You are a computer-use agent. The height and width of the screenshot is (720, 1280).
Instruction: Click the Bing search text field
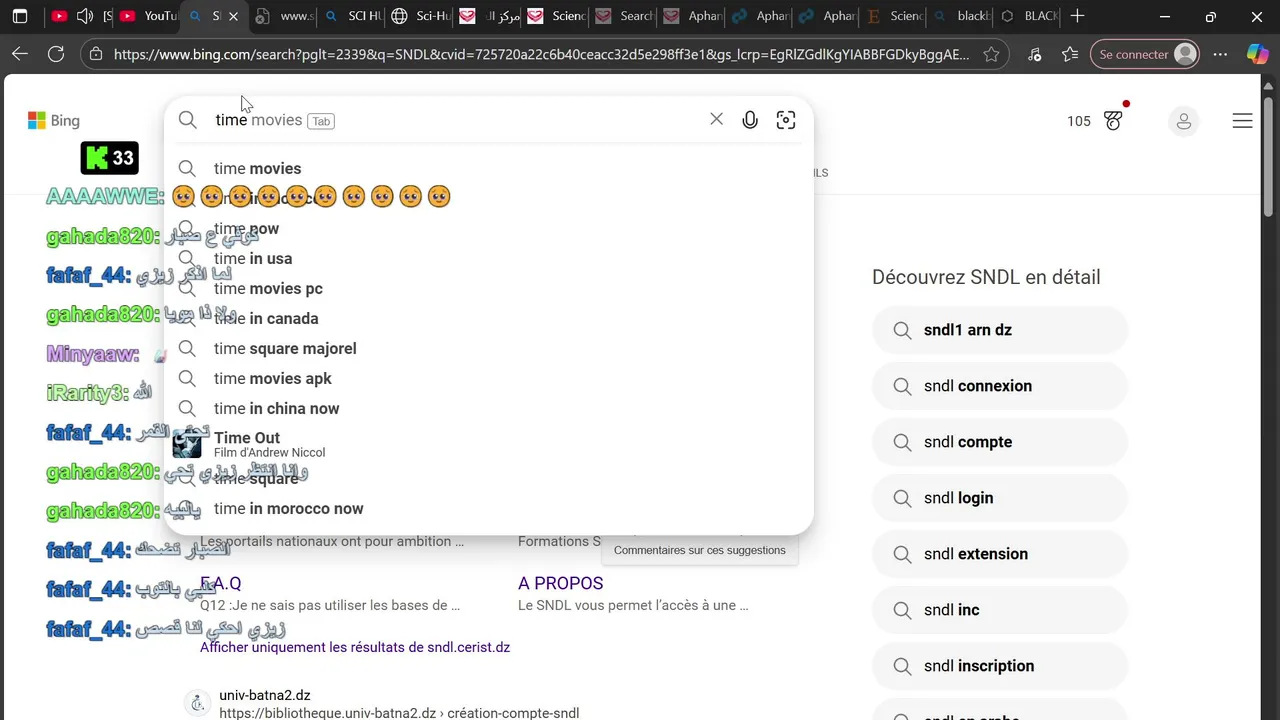coord(455,120)
